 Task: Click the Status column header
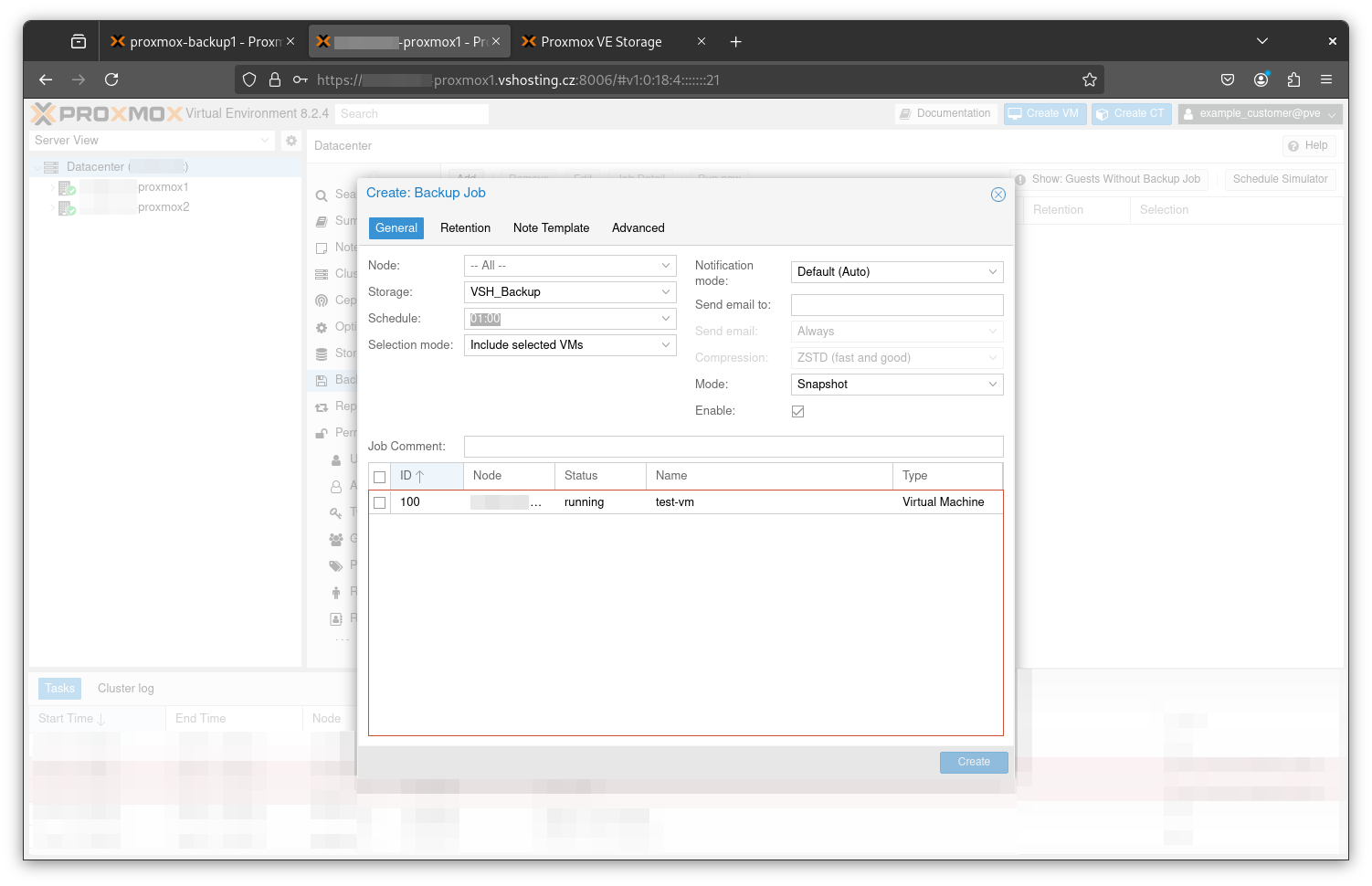(600, 476)
